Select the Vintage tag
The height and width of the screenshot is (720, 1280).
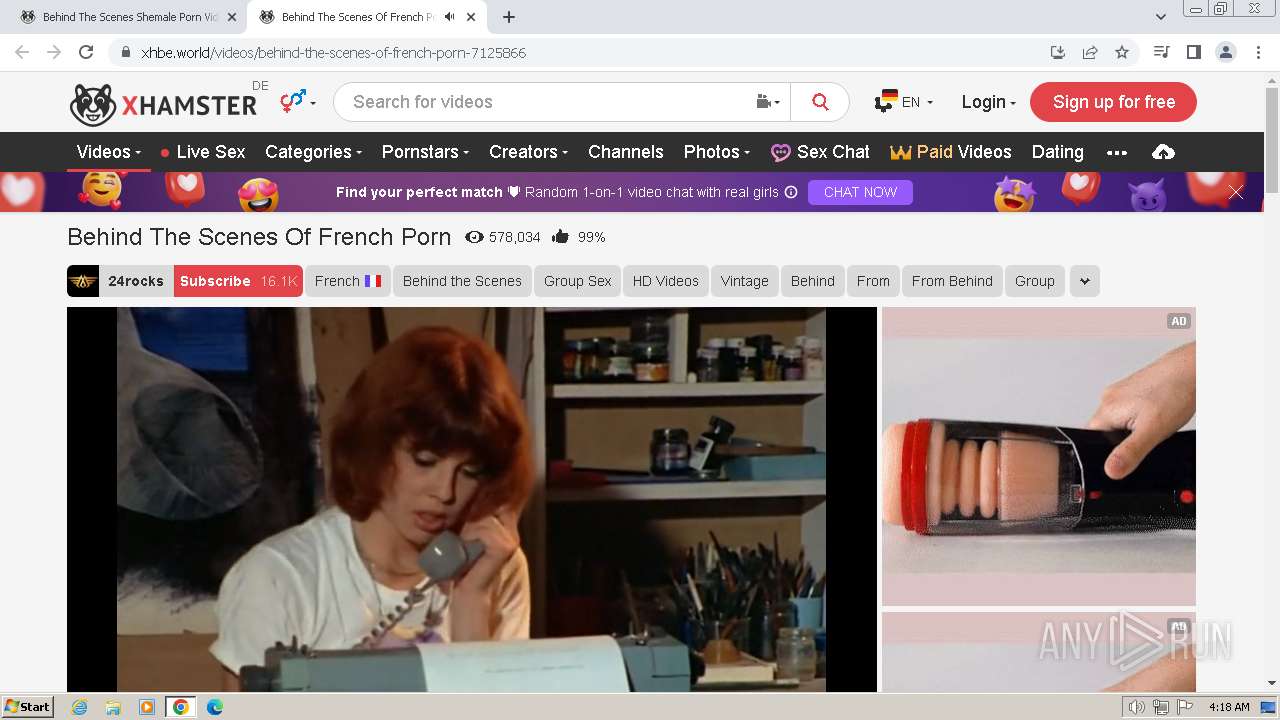point(744,281)
